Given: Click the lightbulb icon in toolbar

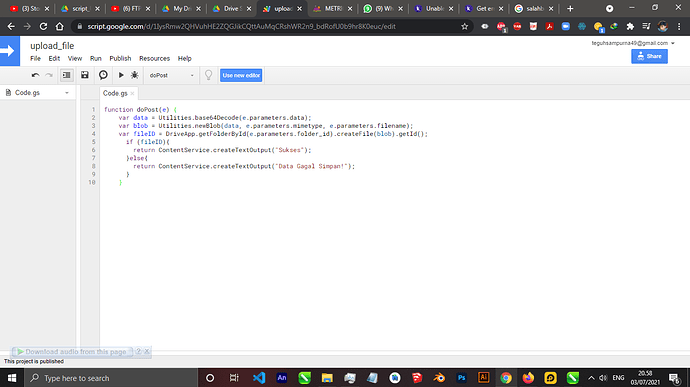Looking at the screenshot, I should coord(209,75).
